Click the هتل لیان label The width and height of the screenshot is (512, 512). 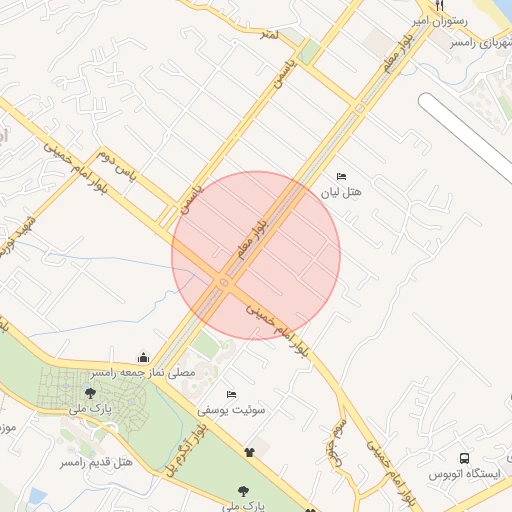click(341, 192)
